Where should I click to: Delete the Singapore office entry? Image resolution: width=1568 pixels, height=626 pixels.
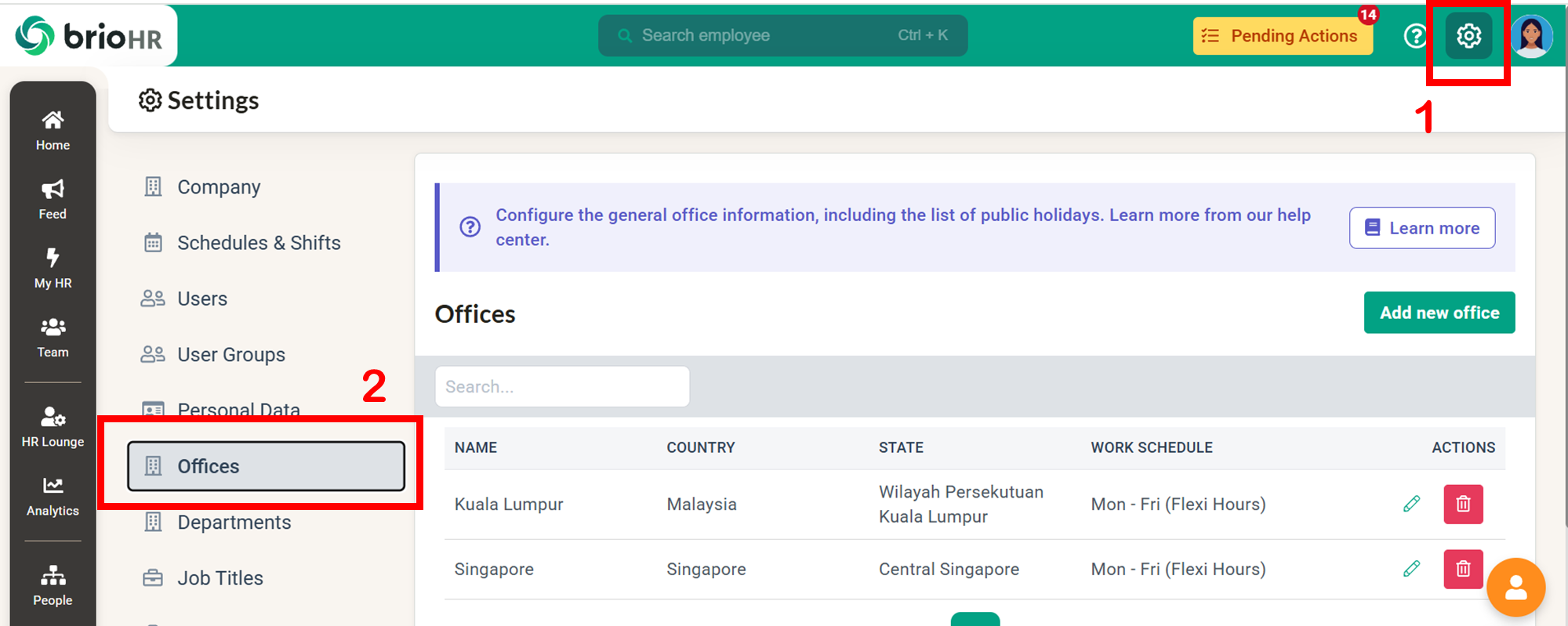click(1463, 569)
